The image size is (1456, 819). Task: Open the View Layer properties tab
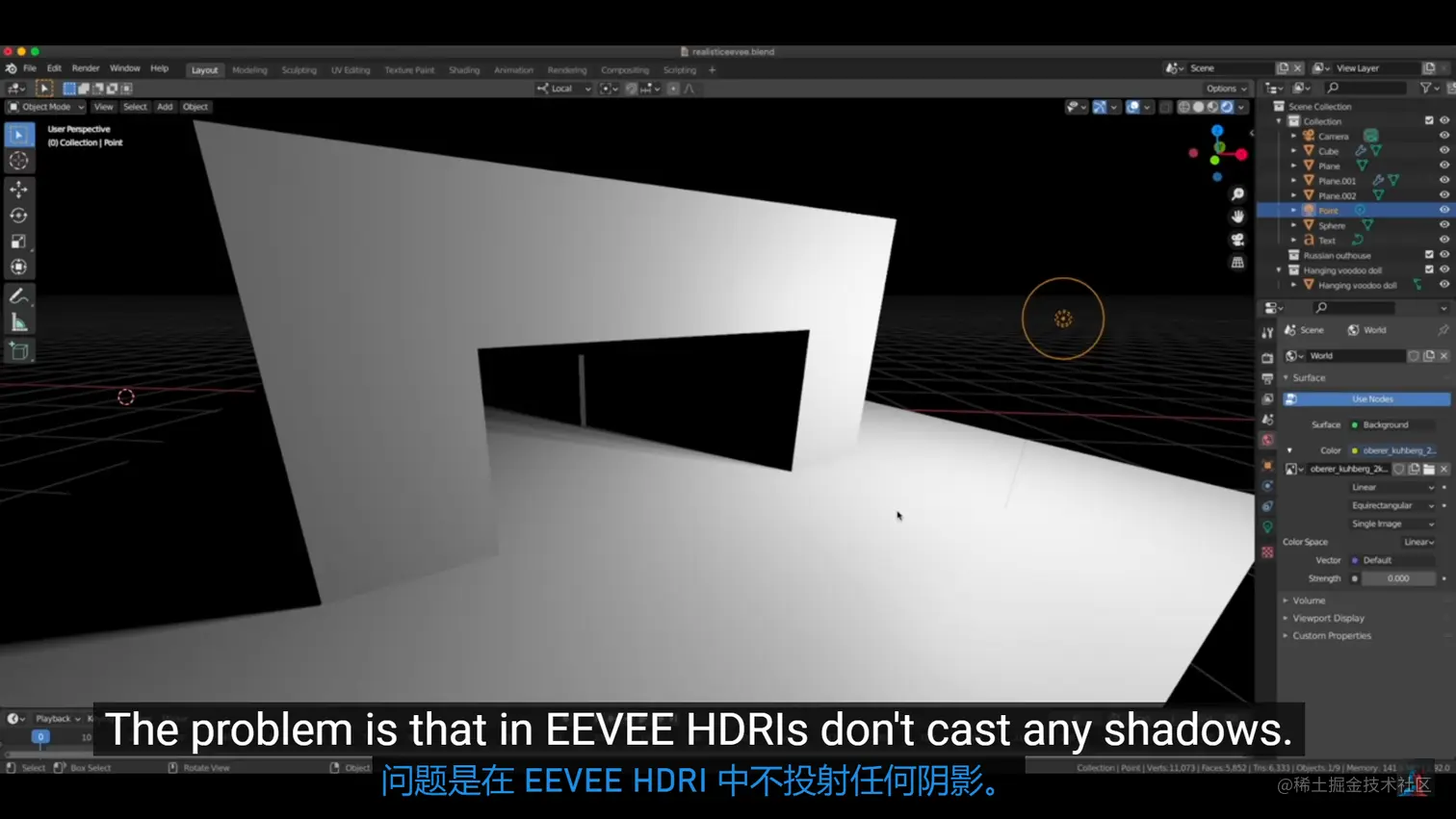pos(1267,398)
